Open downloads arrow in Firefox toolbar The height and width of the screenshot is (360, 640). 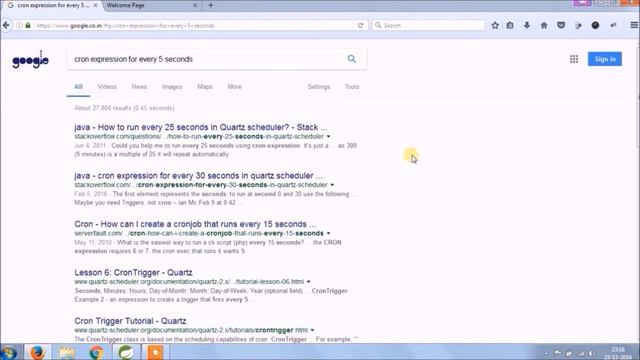click(527, 25)
